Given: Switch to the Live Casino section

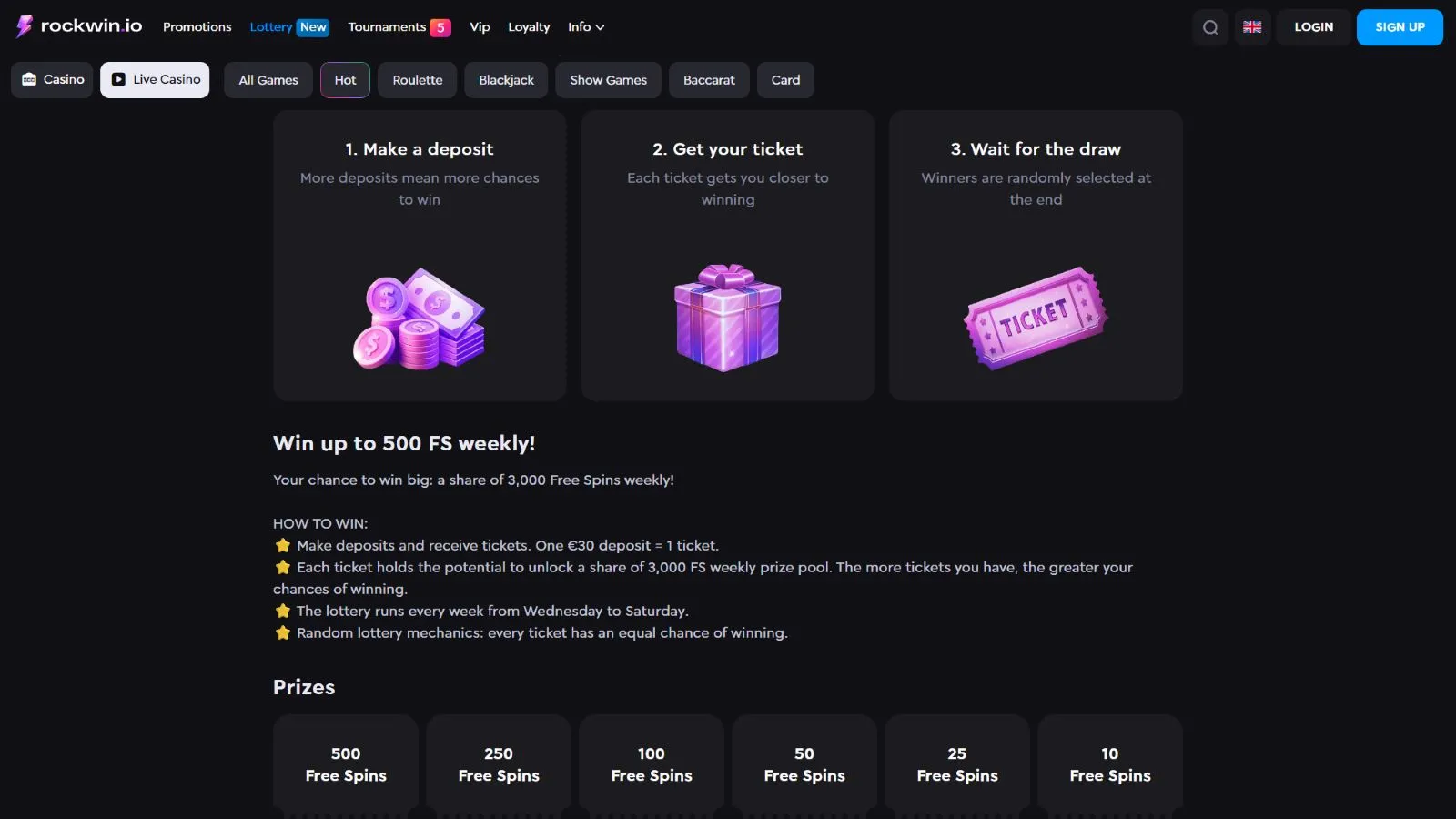Looking at the screenshot, I should (x=156, y=80).
